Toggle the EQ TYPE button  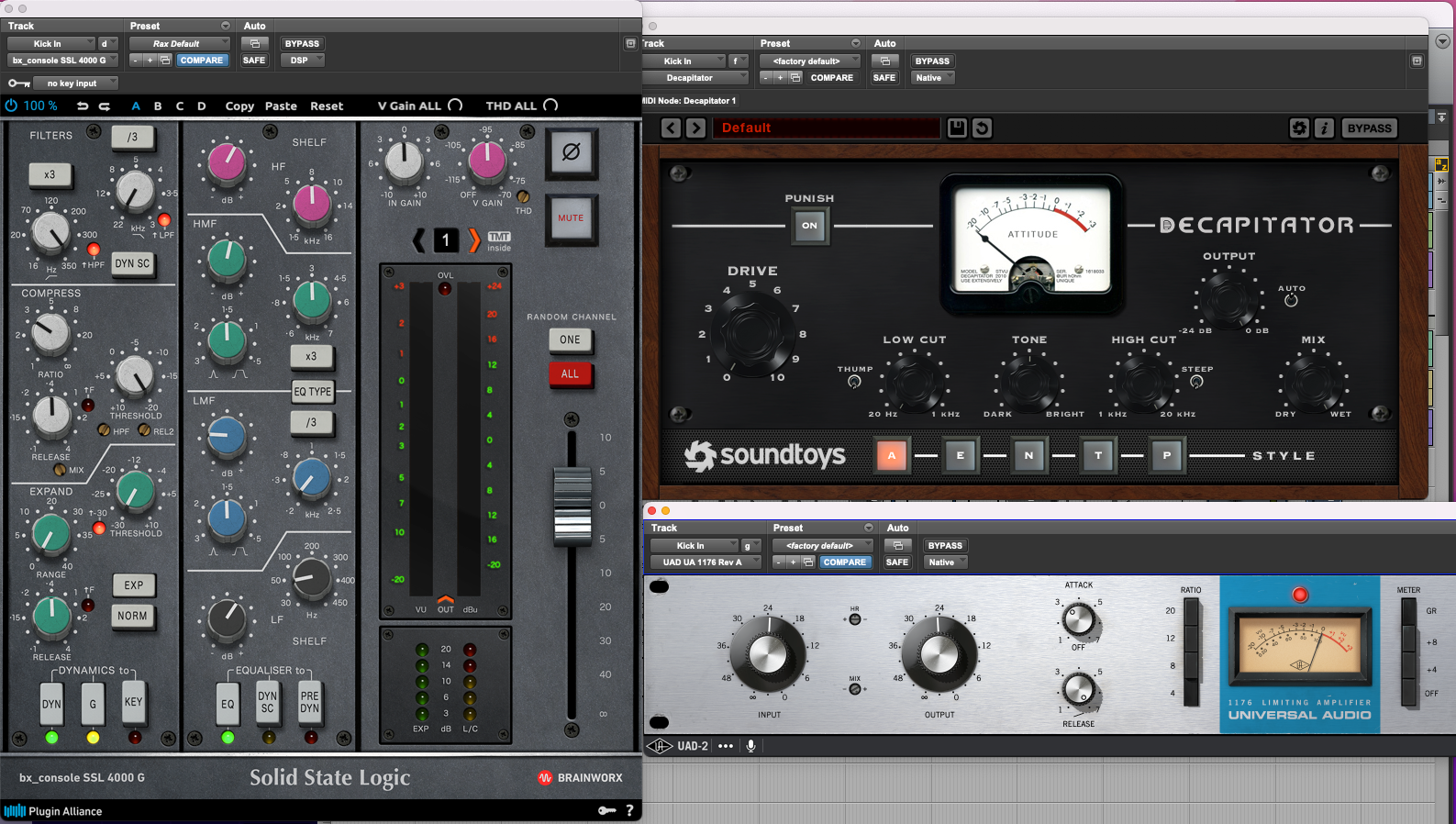click(312, 391)
